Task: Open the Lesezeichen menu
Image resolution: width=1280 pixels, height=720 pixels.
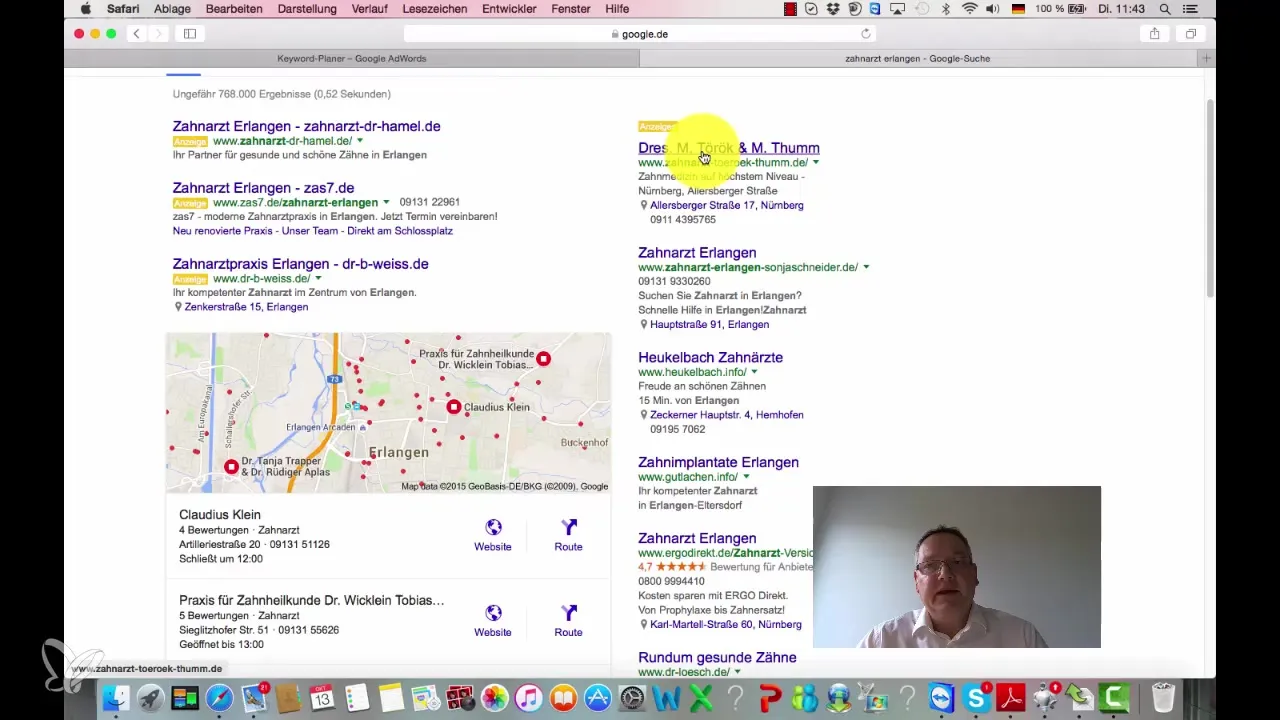Action: 433,9
